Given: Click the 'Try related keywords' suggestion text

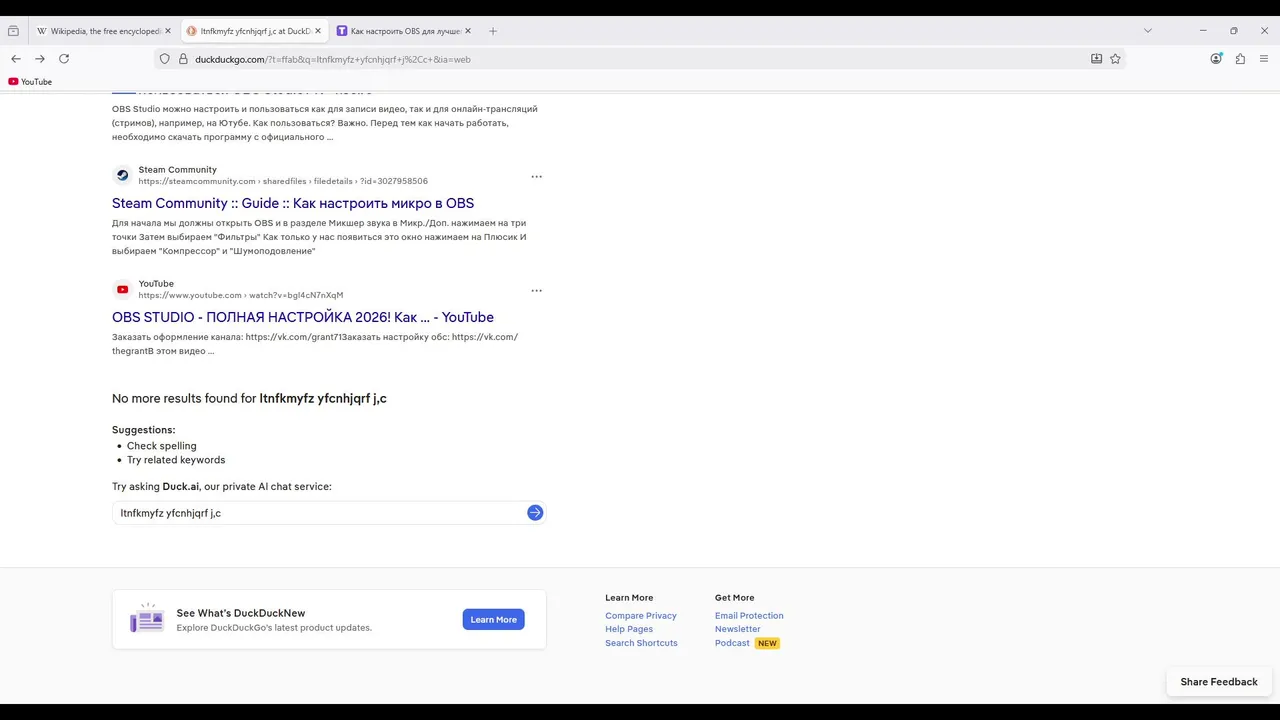Looking at the screenshot, I should click(176, 460).
